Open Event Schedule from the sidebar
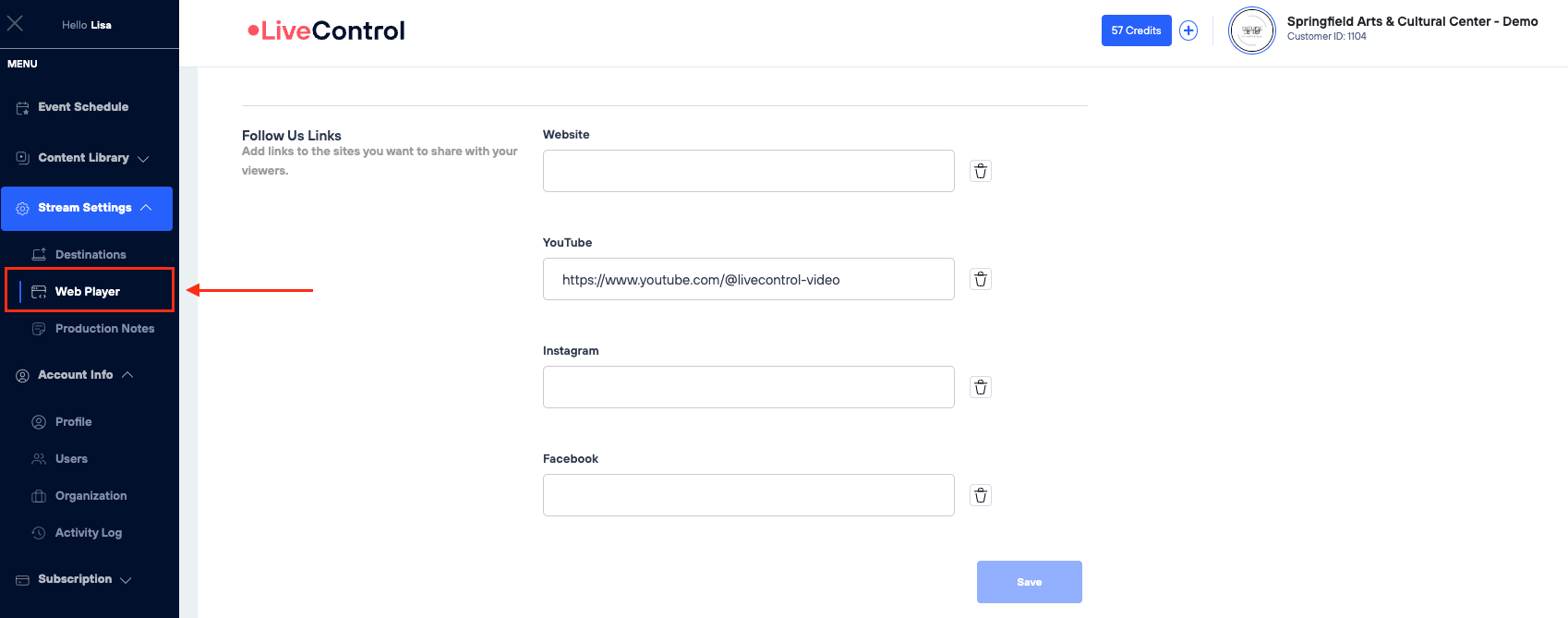The width and height of the screenshot is (1568, 618). tap(83, 107)
